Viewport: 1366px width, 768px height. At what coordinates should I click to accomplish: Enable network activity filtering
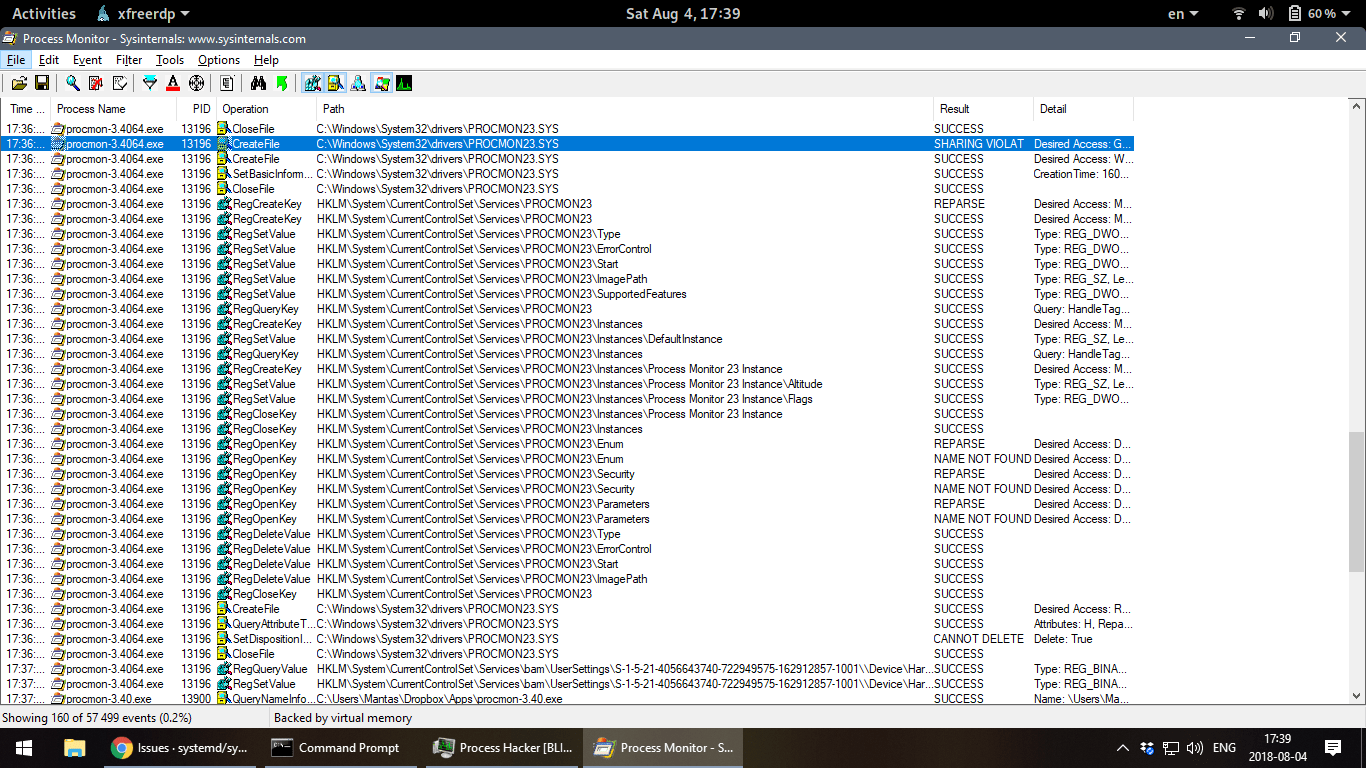click(358, 83)
